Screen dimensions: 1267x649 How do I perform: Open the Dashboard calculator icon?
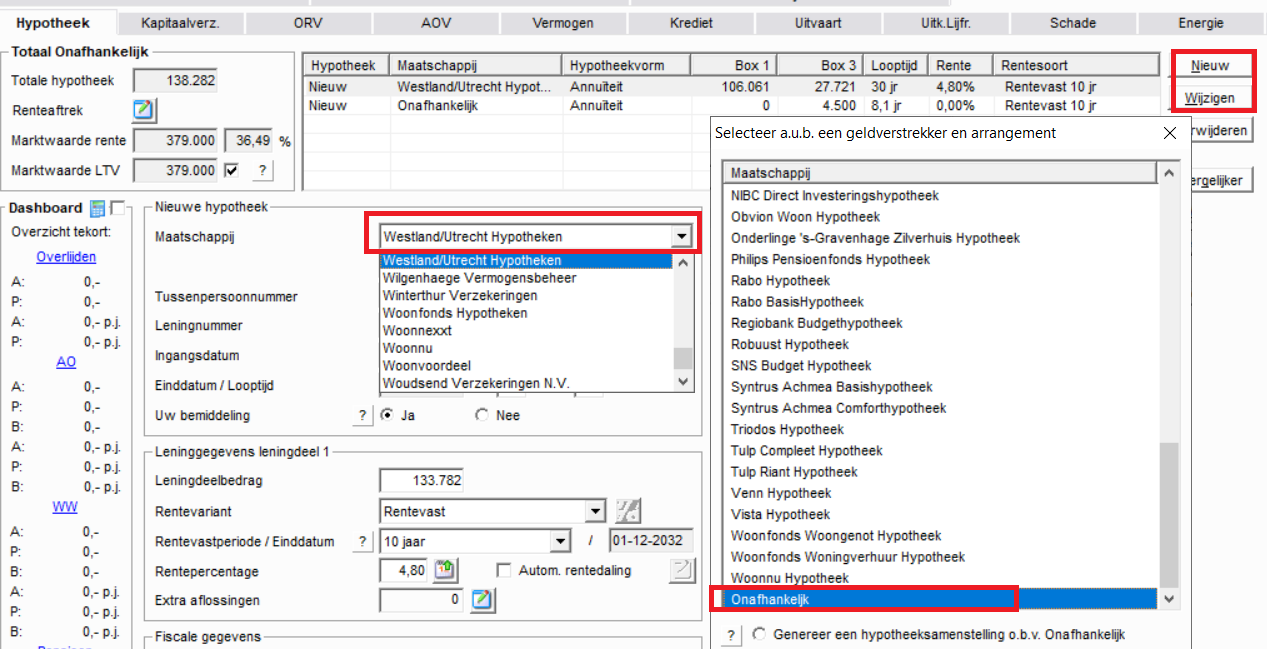tap(97, 208)
